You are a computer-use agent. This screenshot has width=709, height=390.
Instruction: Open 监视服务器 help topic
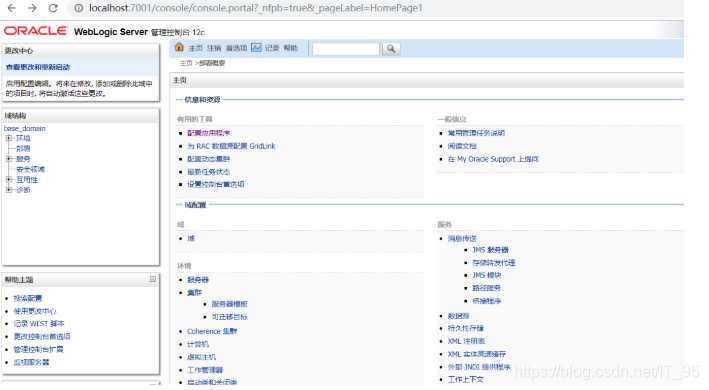point(31,362)
